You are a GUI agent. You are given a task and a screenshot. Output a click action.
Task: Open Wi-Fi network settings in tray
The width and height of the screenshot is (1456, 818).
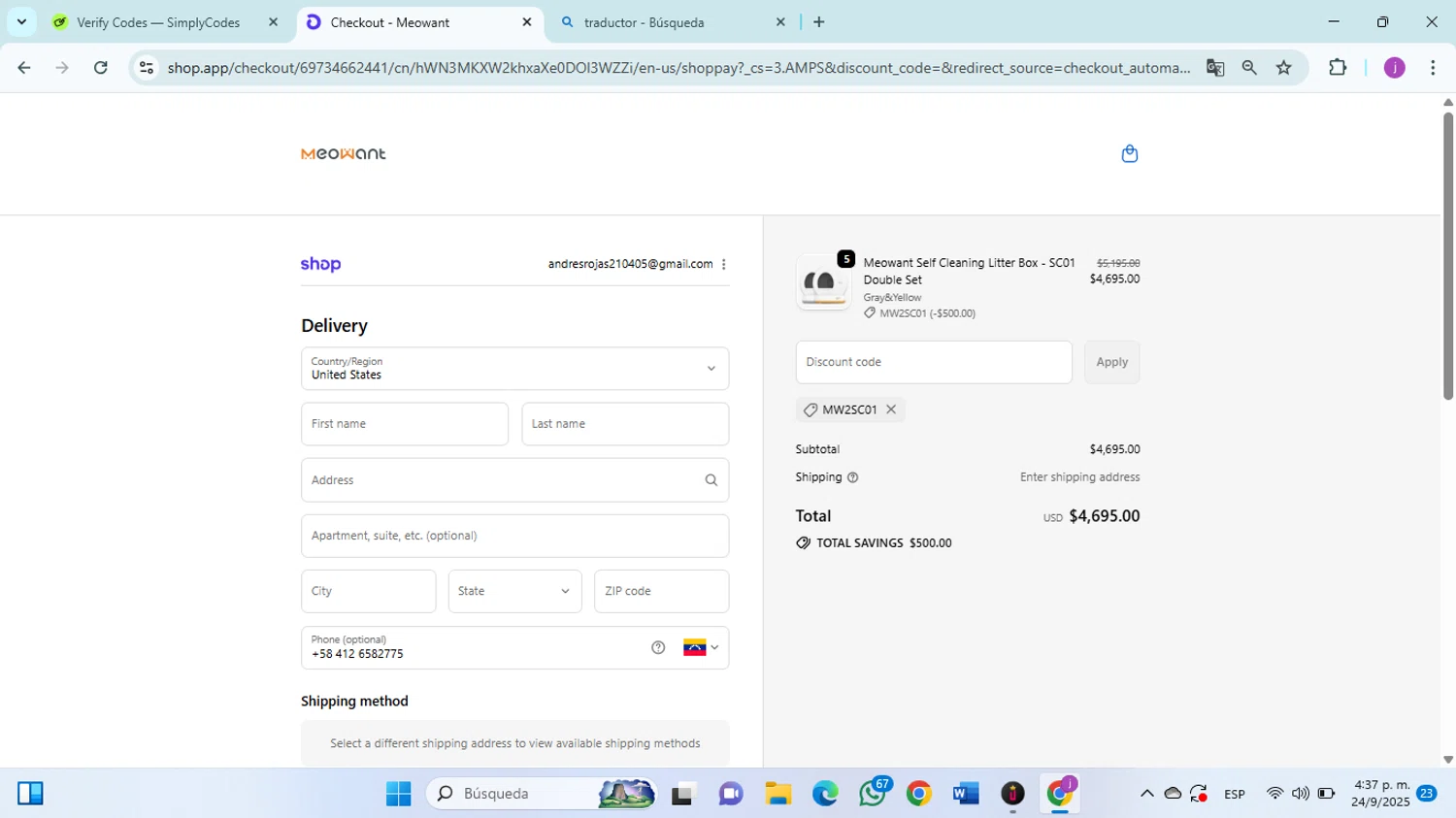[1274, 794]
